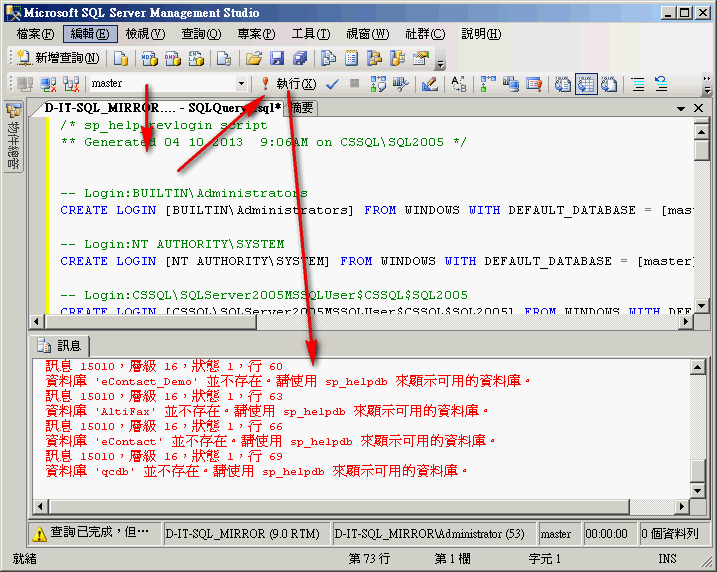717x572 pixels.
Task: Switch to the Summary (摘要) tab
Action: 301,108
